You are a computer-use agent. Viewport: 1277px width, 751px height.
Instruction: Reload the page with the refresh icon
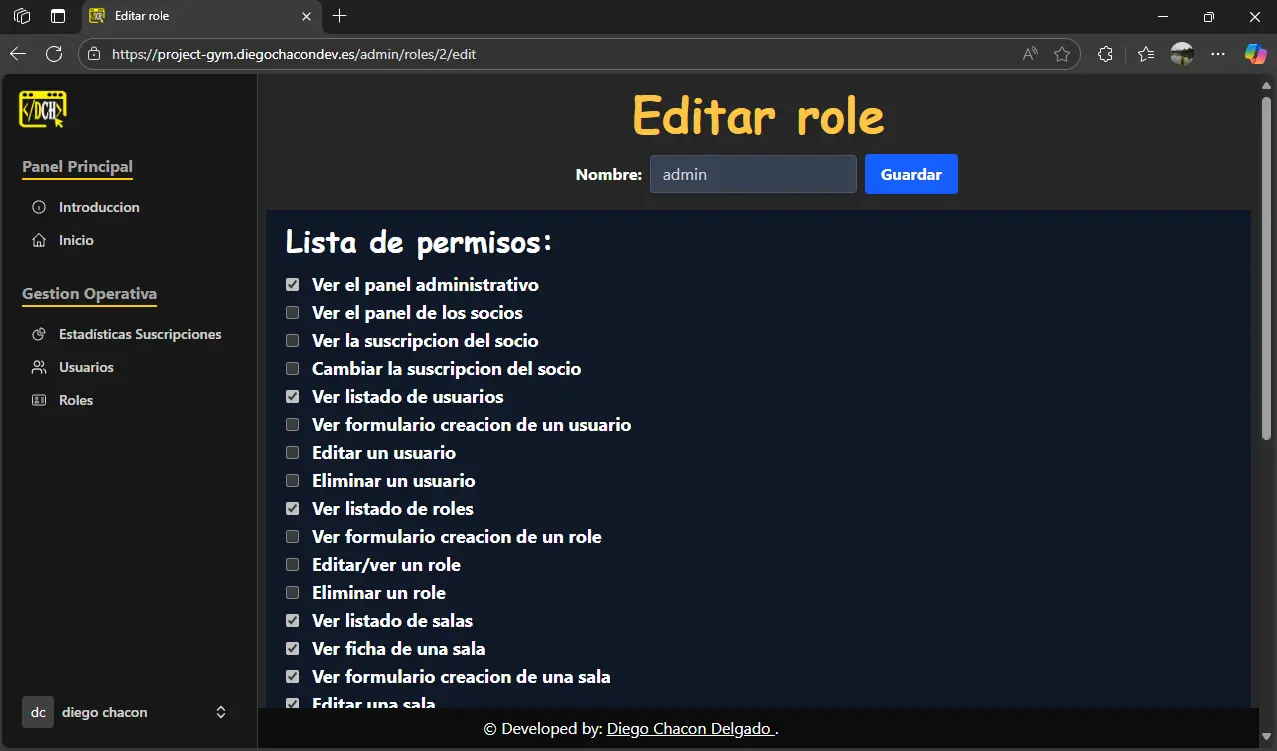[54, 54]
